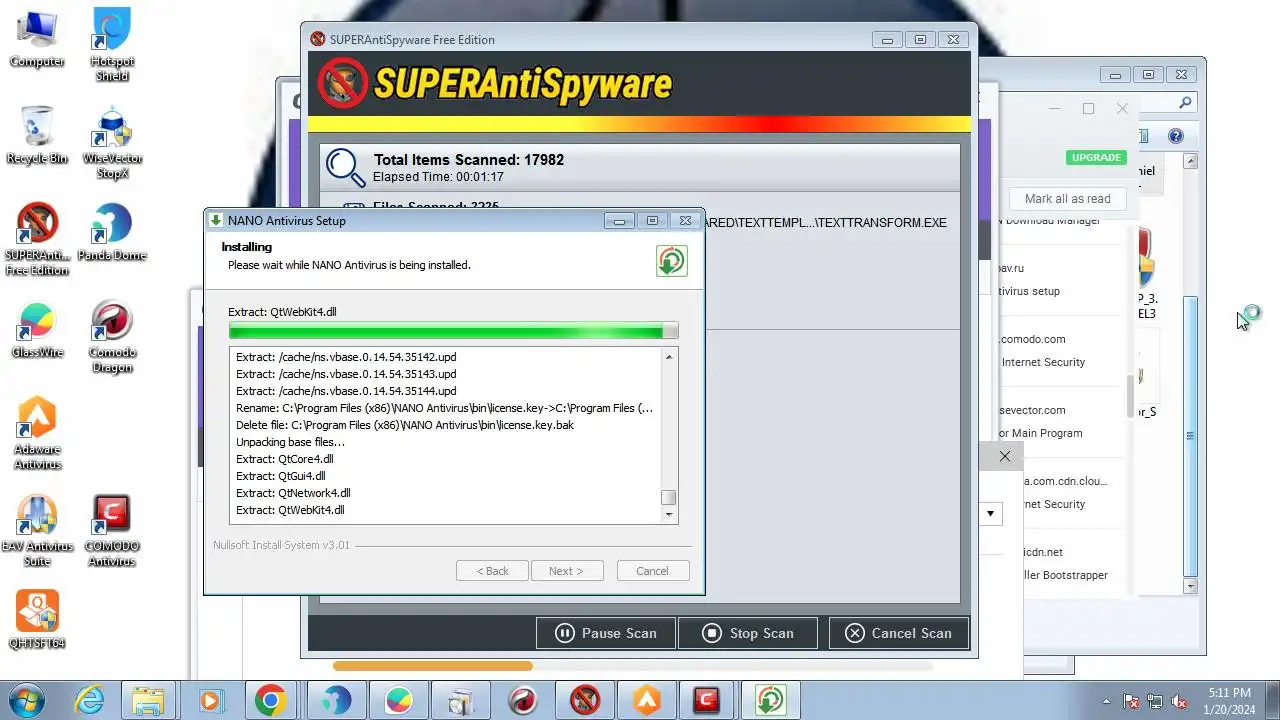Viewport: 1280px width, 720px height.
Task: Open Windows Explorer from taskbar
Action: tap(148, 701)
